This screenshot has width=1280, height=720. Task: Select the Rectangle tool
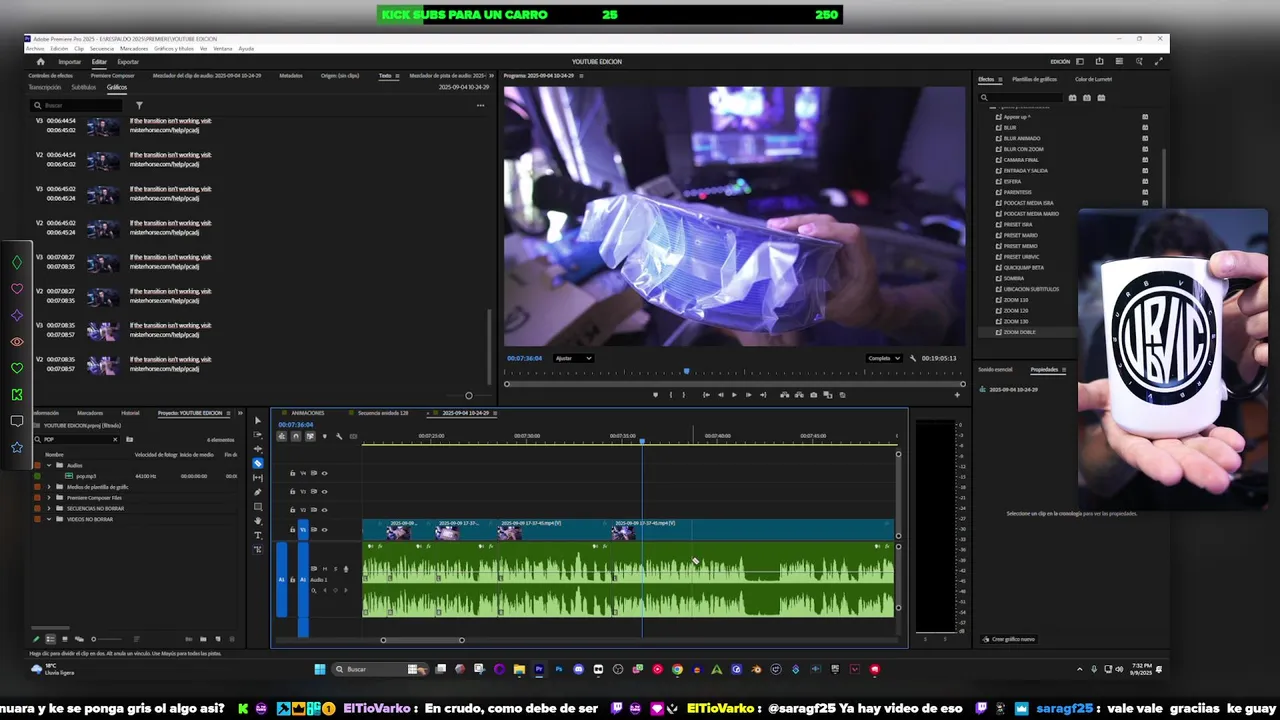(x=258, y=507)
